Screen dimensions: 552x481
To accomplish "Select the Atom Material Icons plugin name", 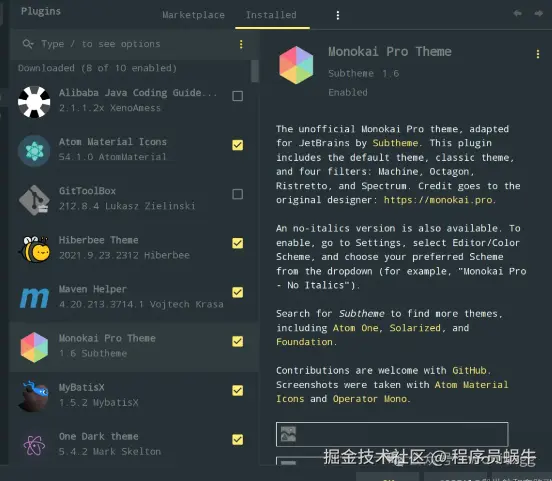I will click(x=113, y=142).
